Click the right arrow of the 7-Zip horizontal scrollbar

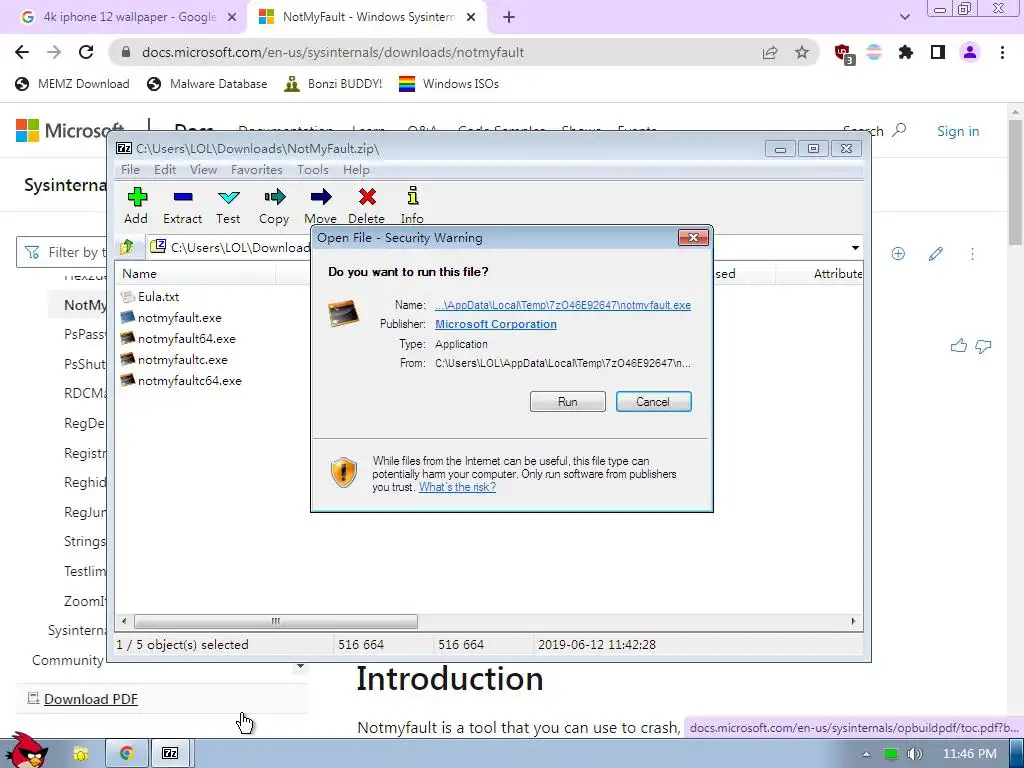pyautogui.click(x=853, y=621)
